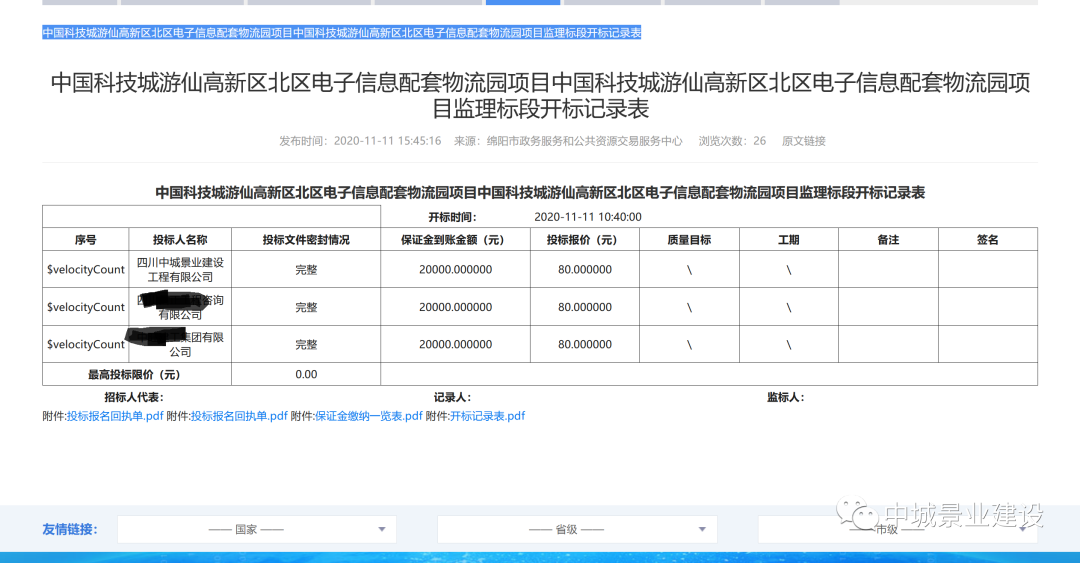Click the 友情链接 label
The height and width of the screenshot is (563, 1080).
70,529
